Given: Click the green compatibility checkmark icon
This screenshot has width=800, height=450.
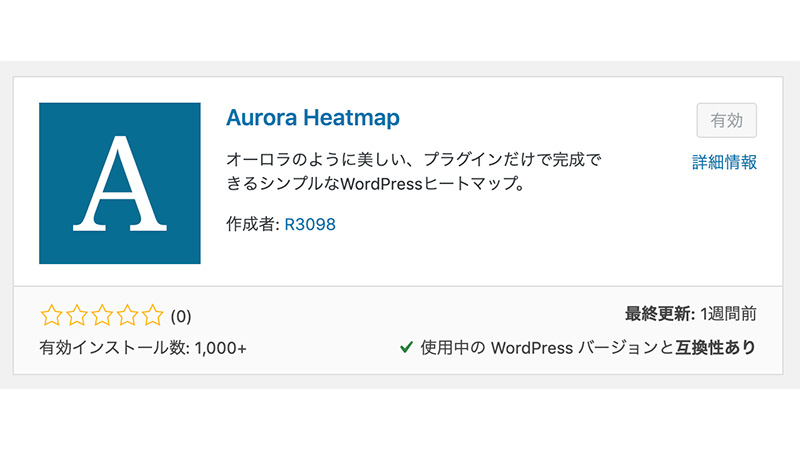Looking at the screenshot, I should tap(406, 347).
